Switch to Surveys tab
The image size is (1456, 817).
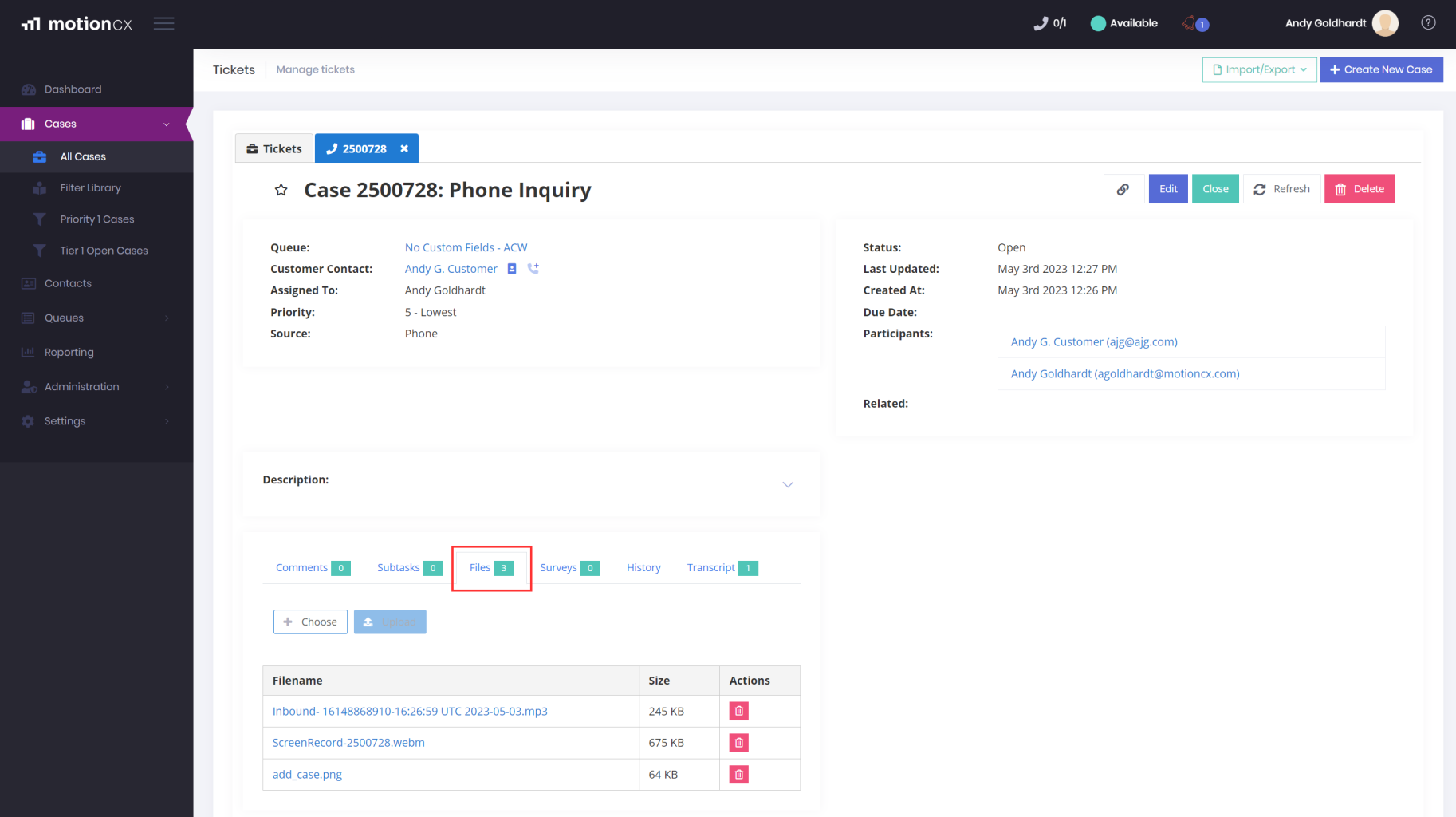(x=569, y=567)
